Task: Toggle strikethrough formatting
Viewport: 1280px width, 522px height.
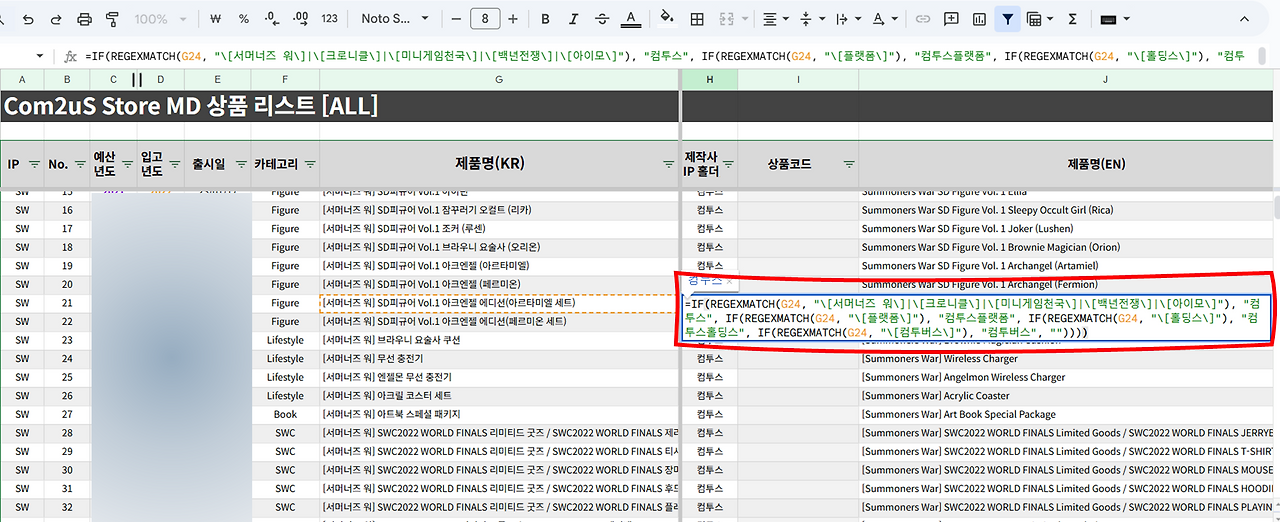Action: [601, 19]
